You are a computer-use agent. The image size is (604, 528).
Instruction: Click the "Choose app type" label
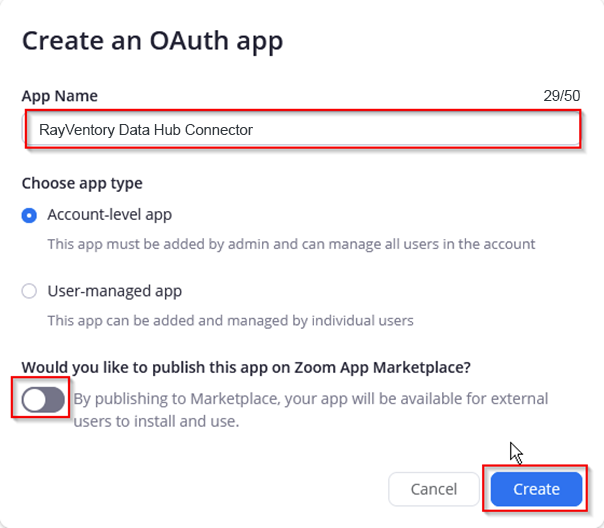click(82, 183)
